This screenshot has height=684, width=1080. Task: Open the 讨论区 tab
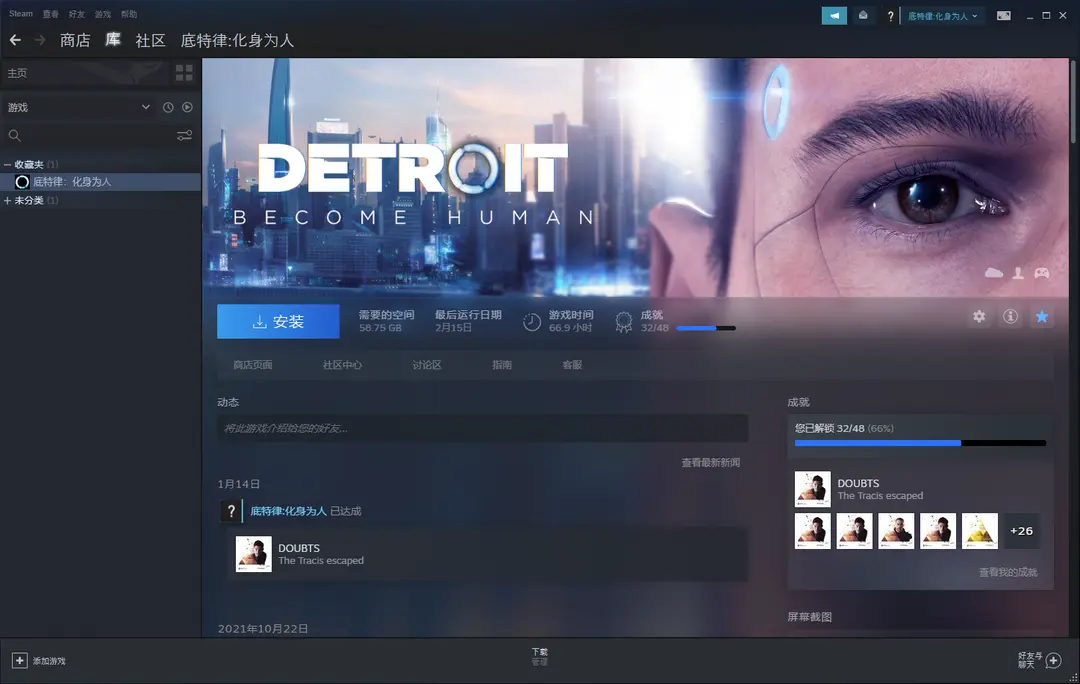click(427, 365)
